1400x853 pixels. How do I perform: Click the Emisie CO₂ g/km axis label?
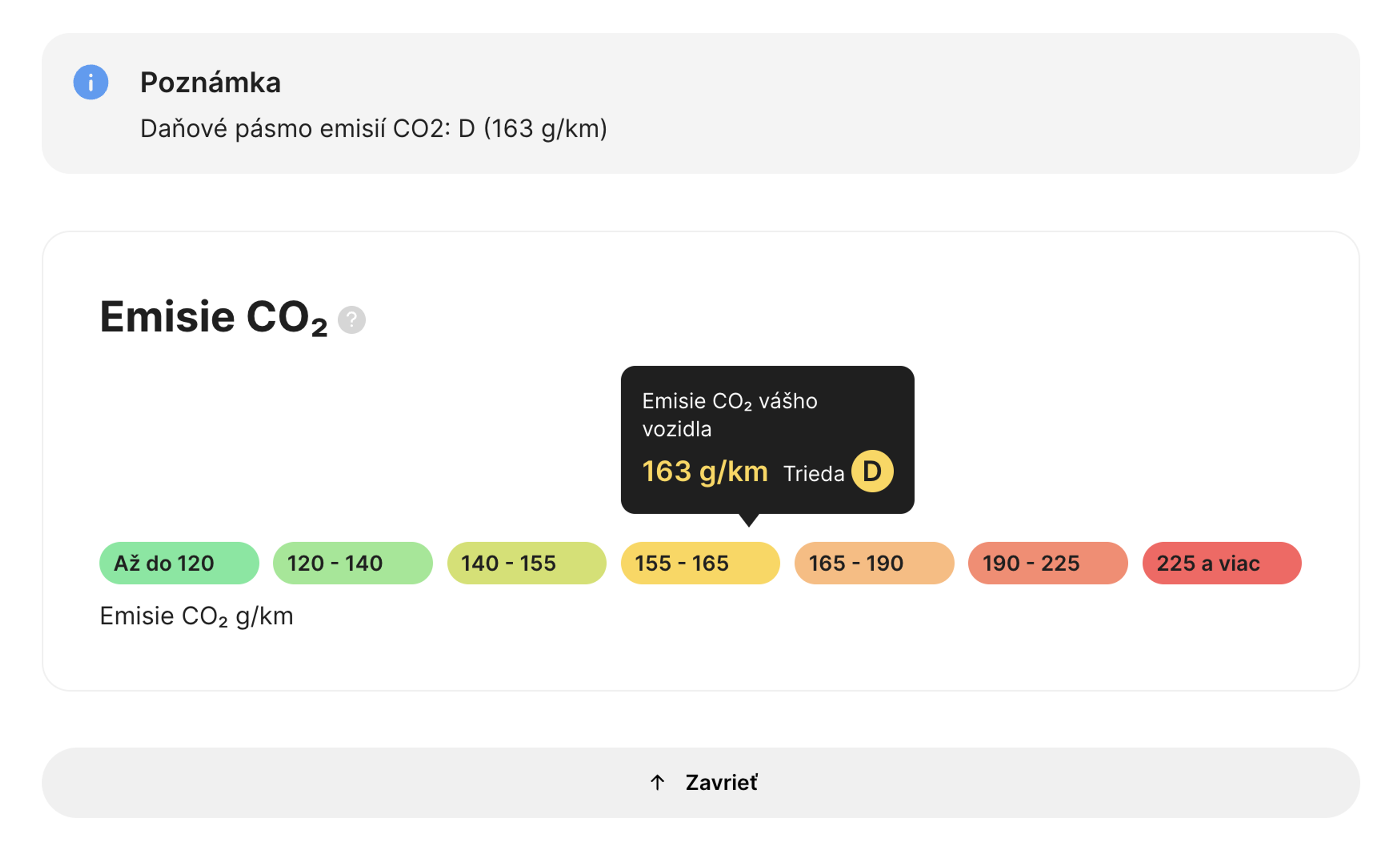pos(197,617)
